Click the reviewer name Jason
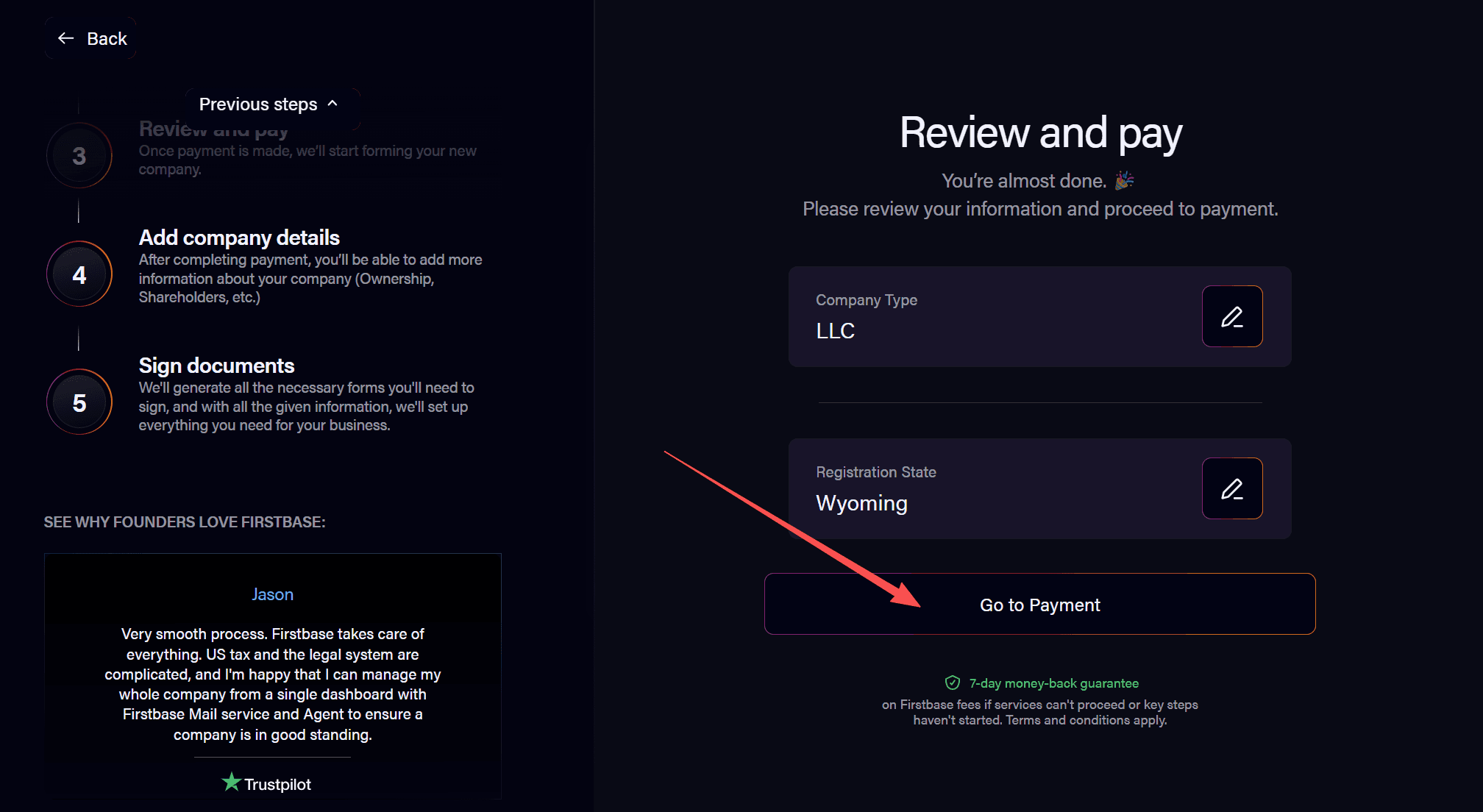 coord(272,594)
